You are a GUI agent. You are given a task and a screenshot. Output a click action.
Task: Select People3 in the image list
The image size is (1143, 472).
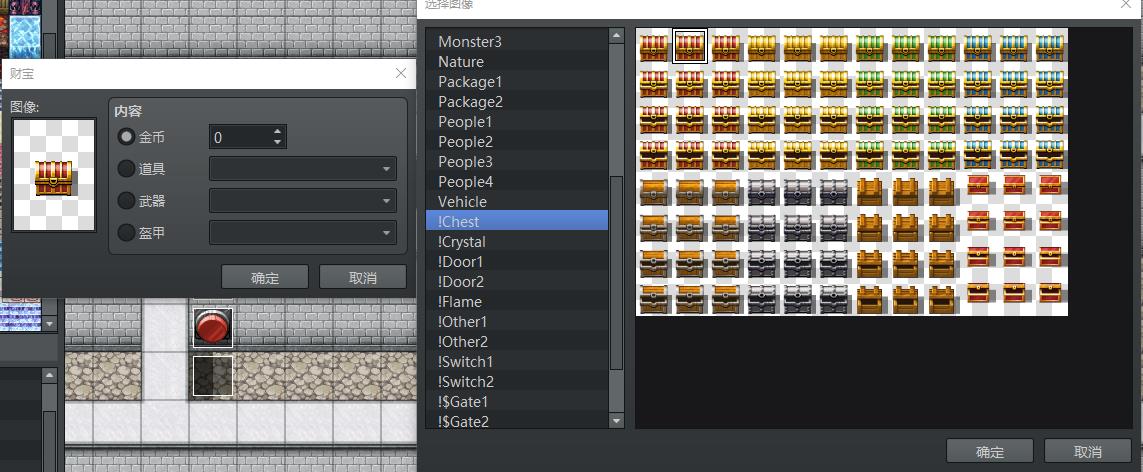517,162
